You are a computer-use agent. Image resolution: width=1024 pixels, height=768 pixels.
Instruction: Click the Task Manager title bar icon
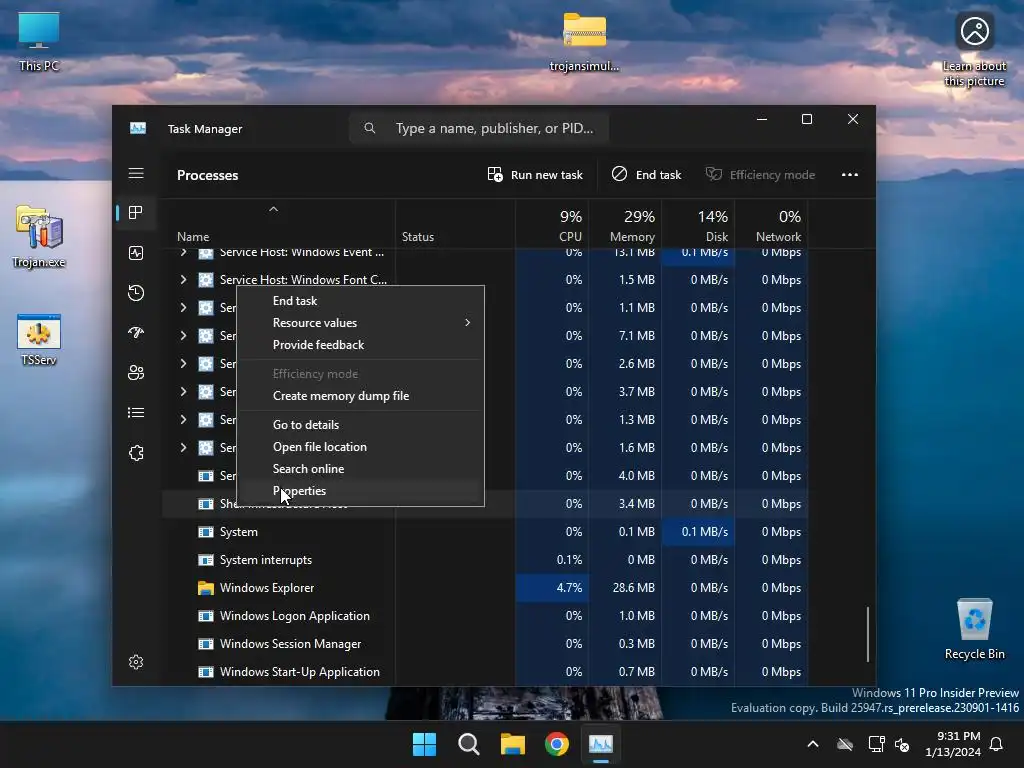138,128
